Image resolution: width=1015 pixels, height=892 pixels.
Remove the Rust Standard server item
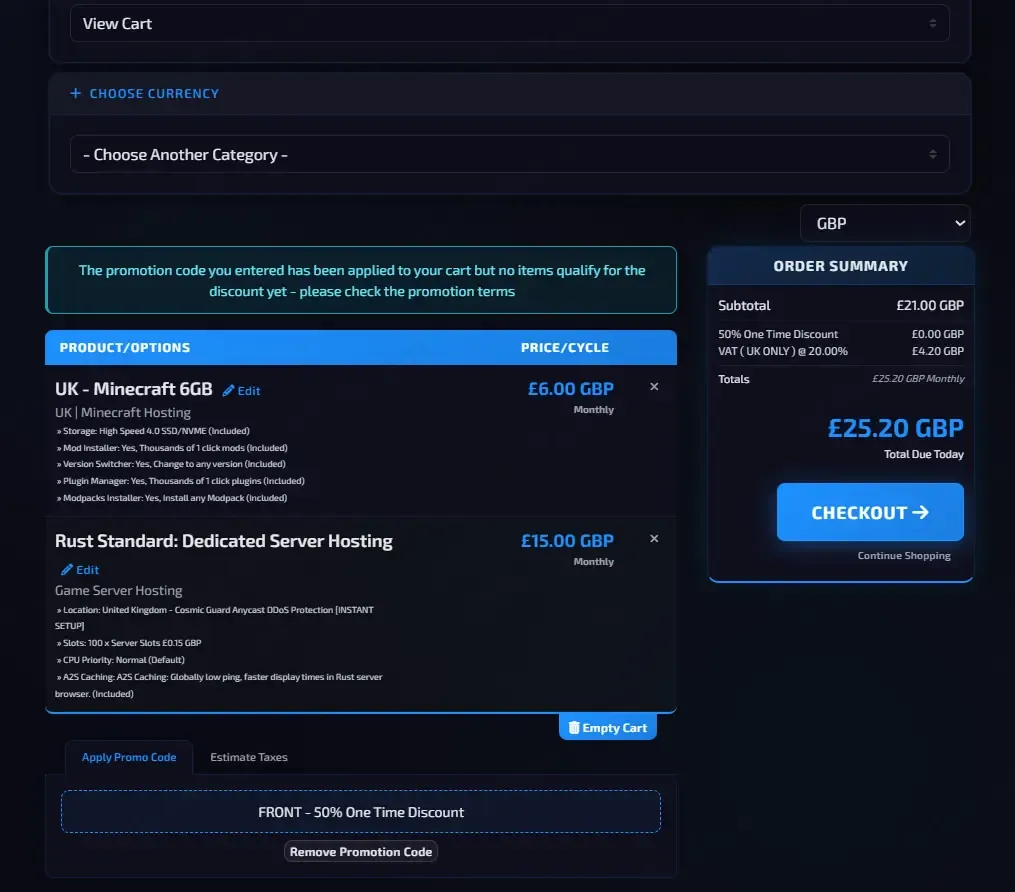[654, 539]
